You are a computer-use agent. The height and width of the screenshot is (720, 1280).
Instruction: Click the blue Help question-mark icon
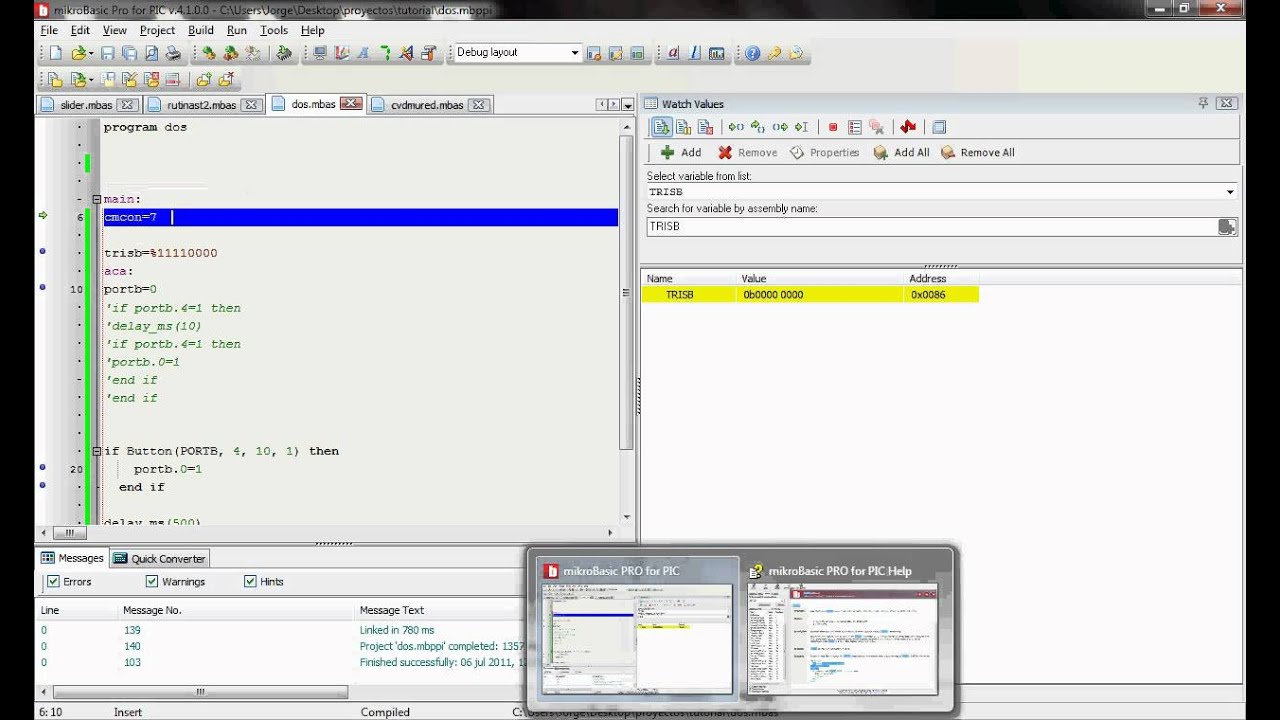(x=752, y=52)
